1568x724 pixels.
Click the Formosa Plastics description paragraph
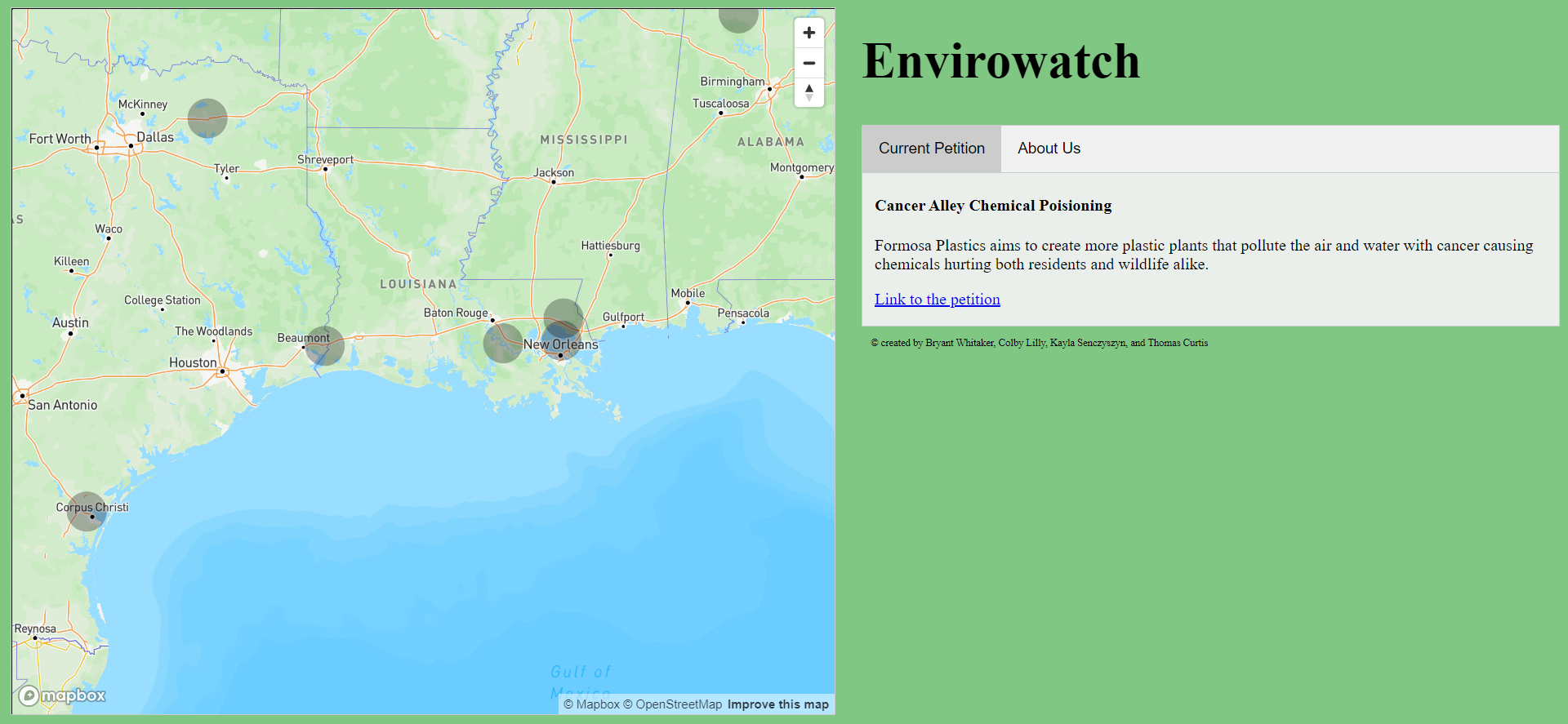[1204, 255]
